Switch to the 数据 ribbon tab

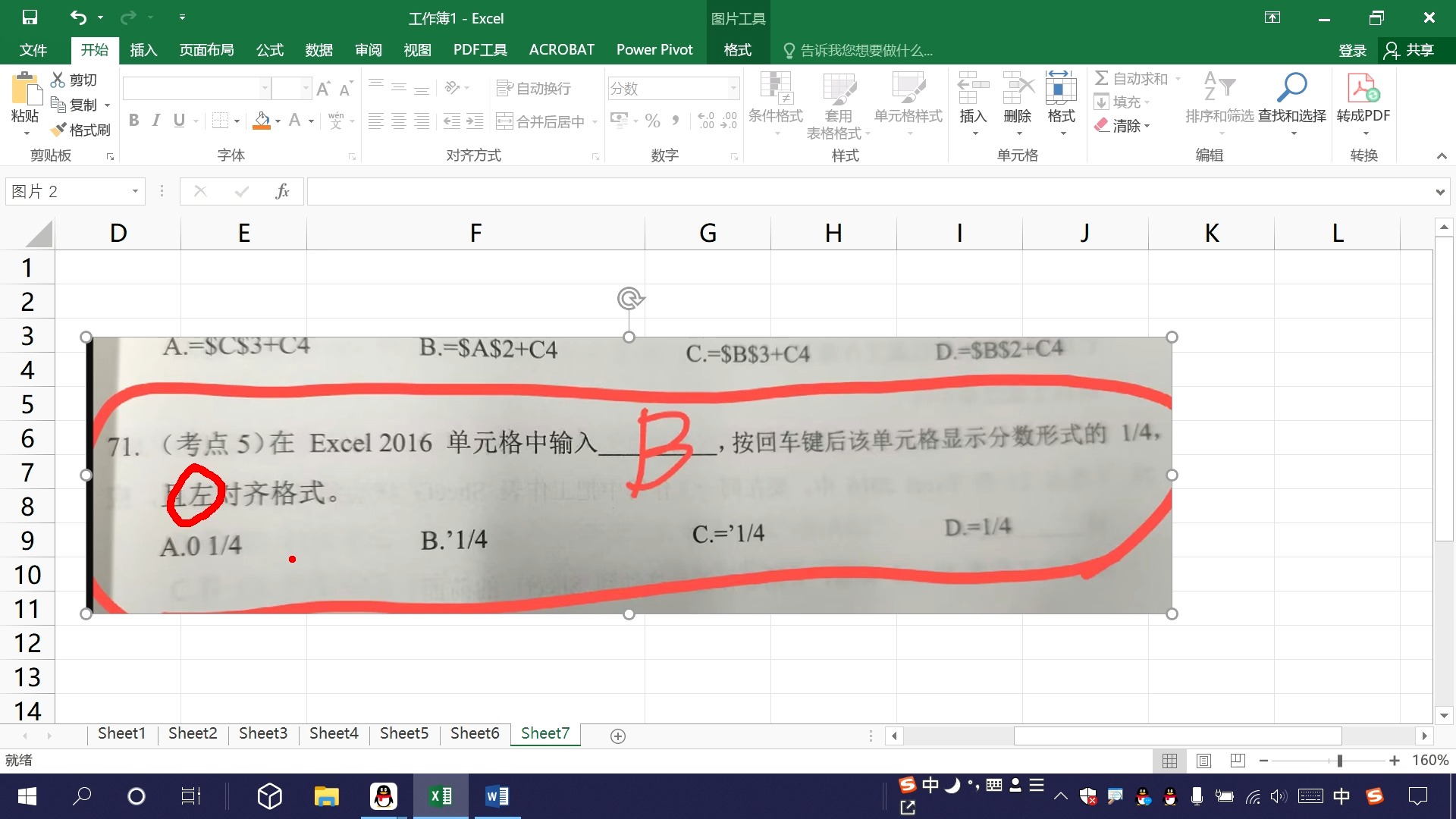[318, 50]
